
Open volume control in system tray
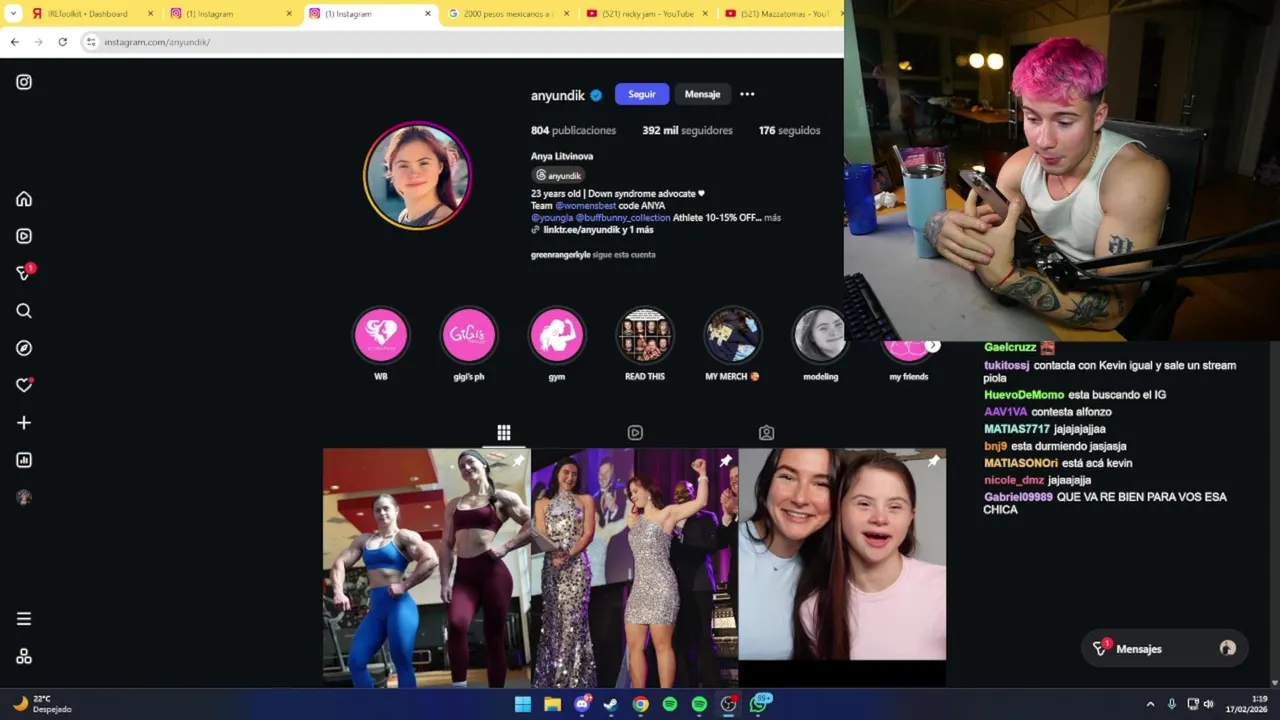[x=1208, y=704]
